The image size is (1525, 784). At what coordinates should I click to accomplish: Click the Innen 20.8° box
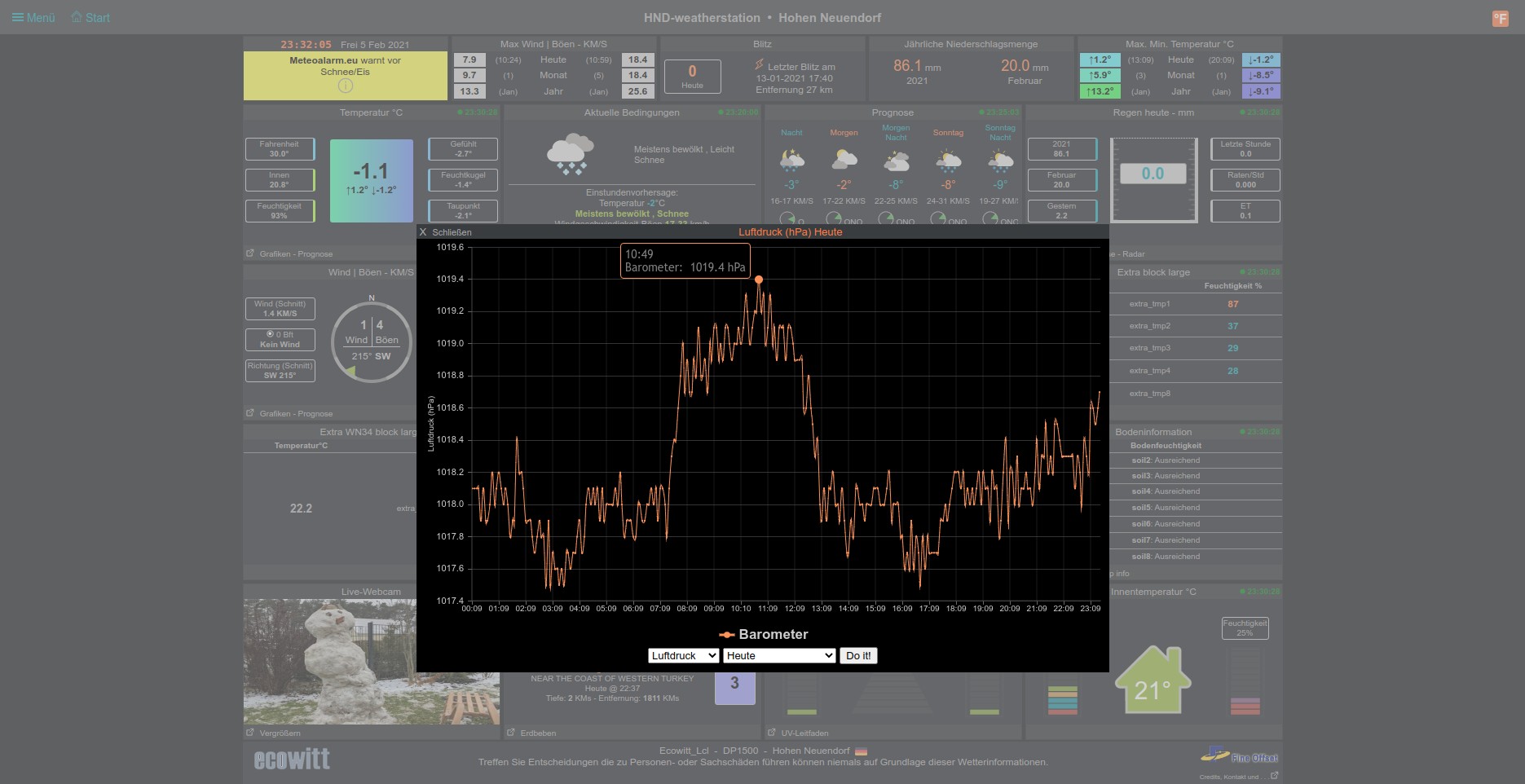coord(280,180)
